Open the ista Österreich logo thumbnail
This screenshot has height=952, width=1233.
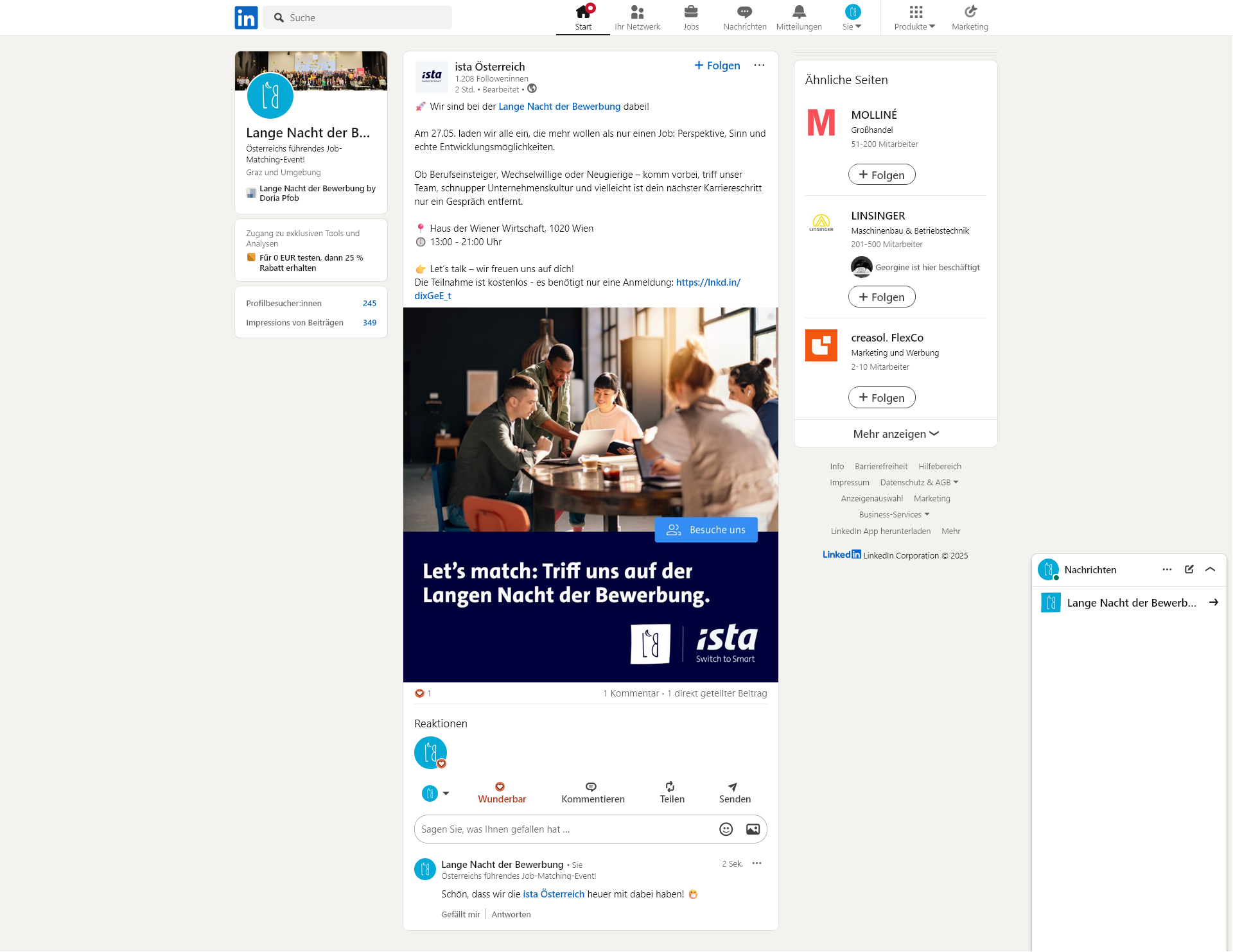tap(432, 77)
